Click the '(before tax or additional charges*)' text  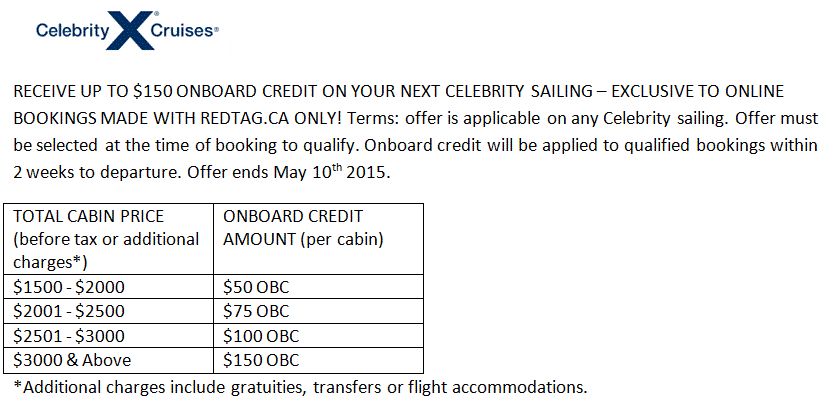tap(106, 251)
